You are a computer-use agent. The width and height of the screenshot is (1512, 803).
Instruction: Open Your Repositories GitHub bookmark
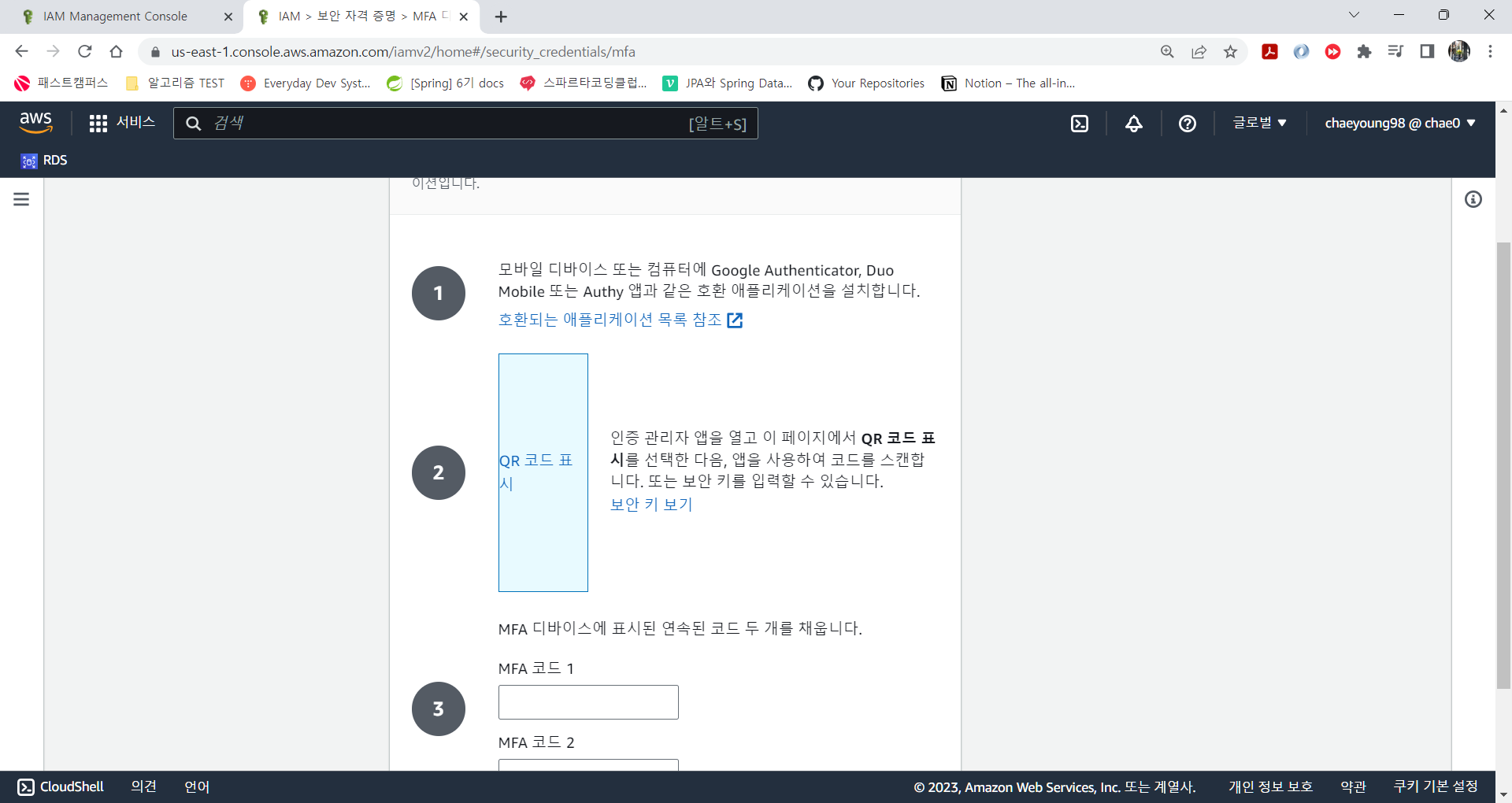pos(866,83)
